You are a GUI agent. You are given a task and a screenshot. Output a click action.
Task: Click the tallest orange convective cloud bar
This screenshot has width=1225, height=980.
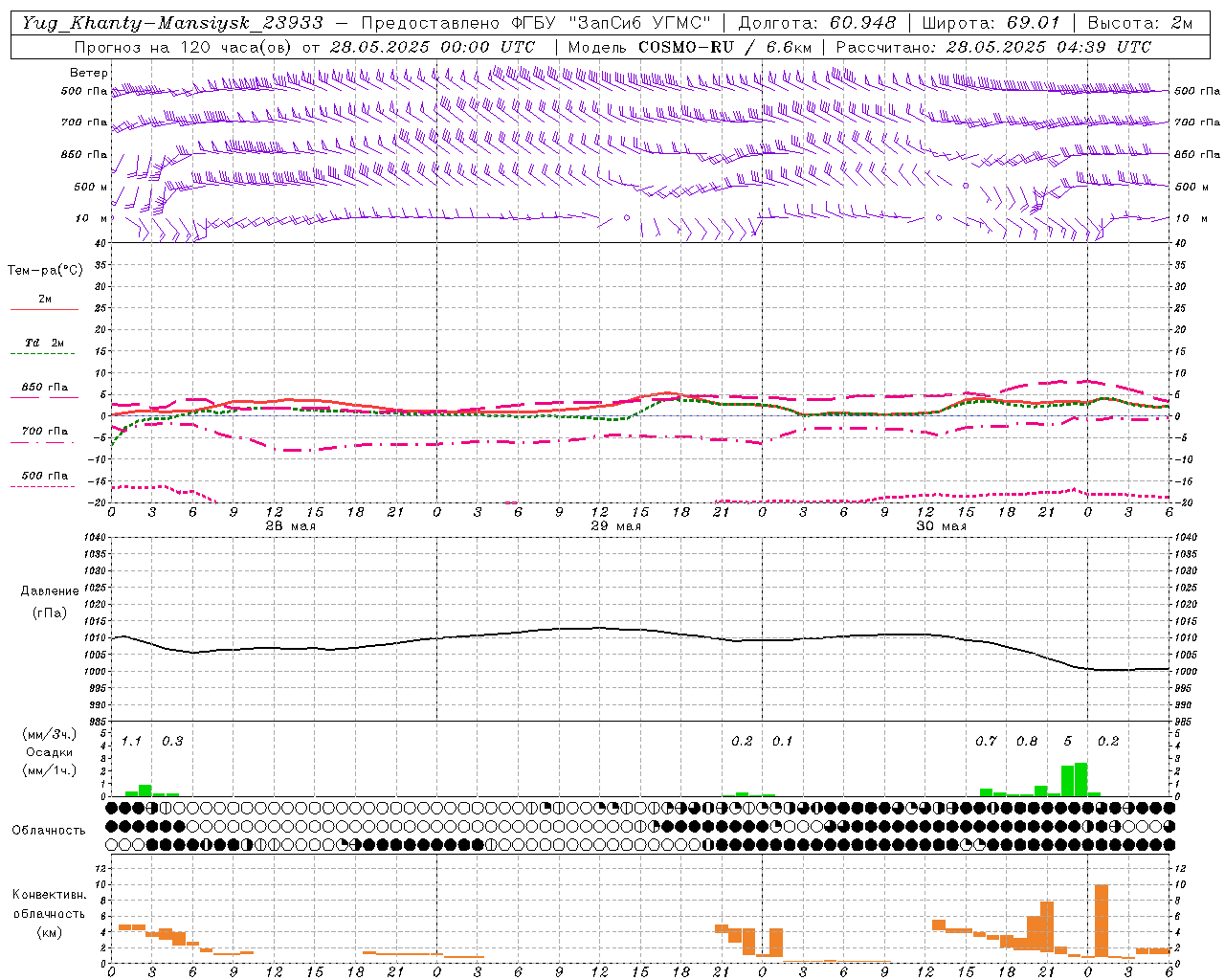[x=1102, y=921]
